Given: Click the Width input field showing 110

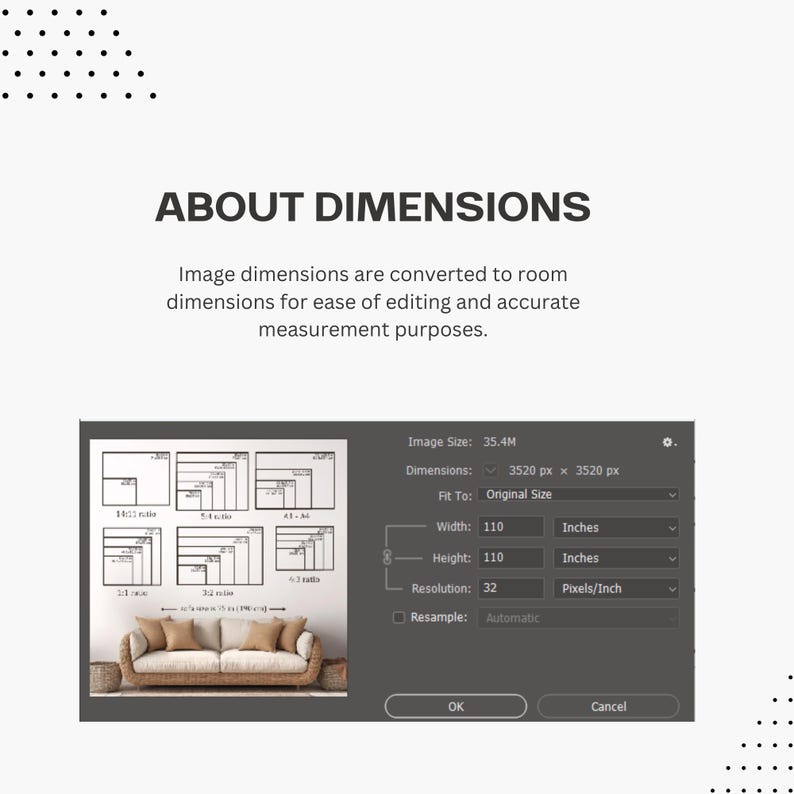Looking at the screenshot, I should pyautogui.click(x=511, y=527).
